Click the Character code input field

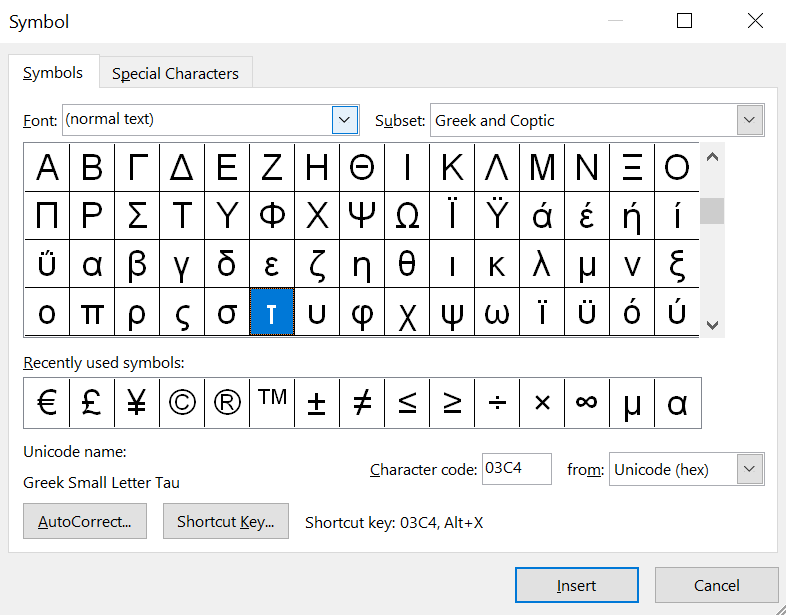(516, 469)
